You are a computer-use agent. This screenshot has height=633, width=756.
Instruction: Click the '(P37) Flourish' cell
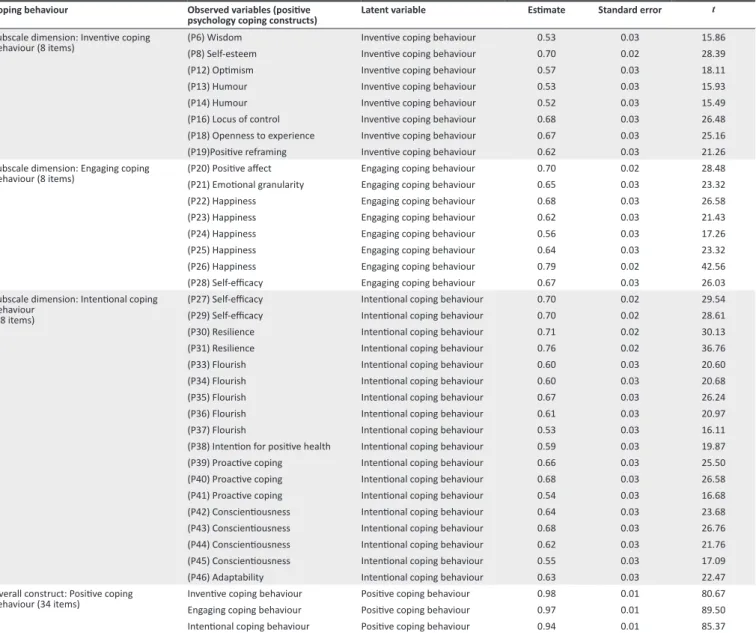coord(216,430)
